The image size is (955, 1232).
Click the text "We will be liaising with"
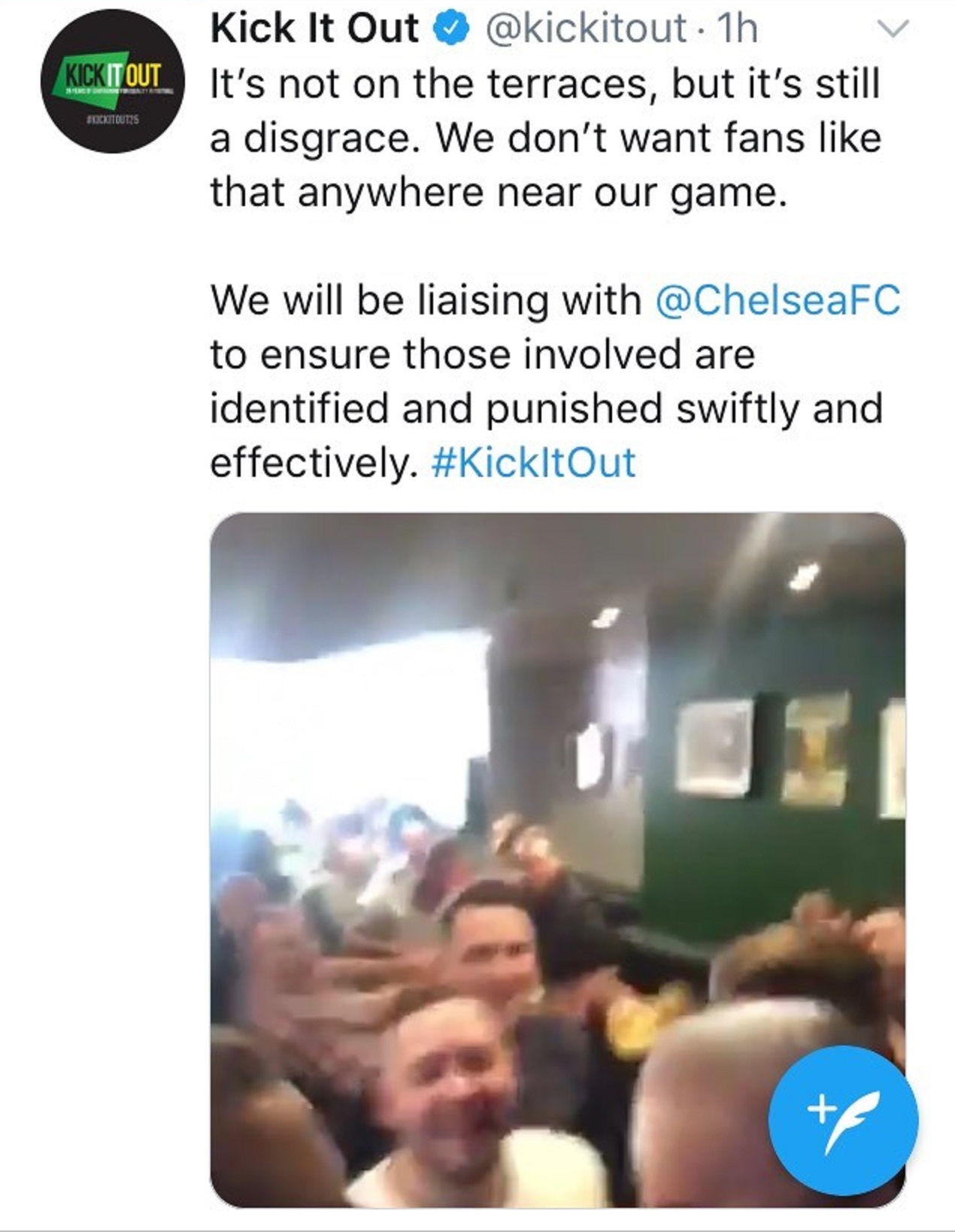point(426,300)
